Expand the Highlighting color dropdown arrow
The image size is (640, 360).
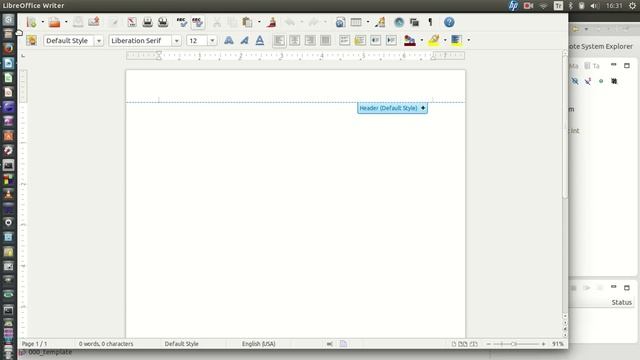pos(445,40)
